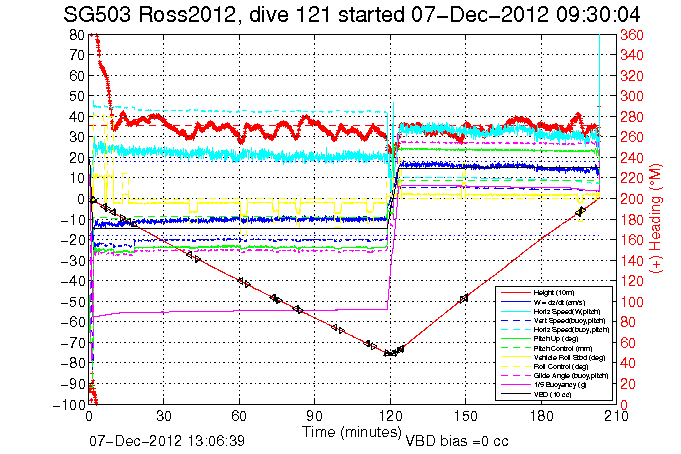This screenshot has height=454, width=681.
Task: Click the red heading axis tick label '100'
Action: [632, 302]
